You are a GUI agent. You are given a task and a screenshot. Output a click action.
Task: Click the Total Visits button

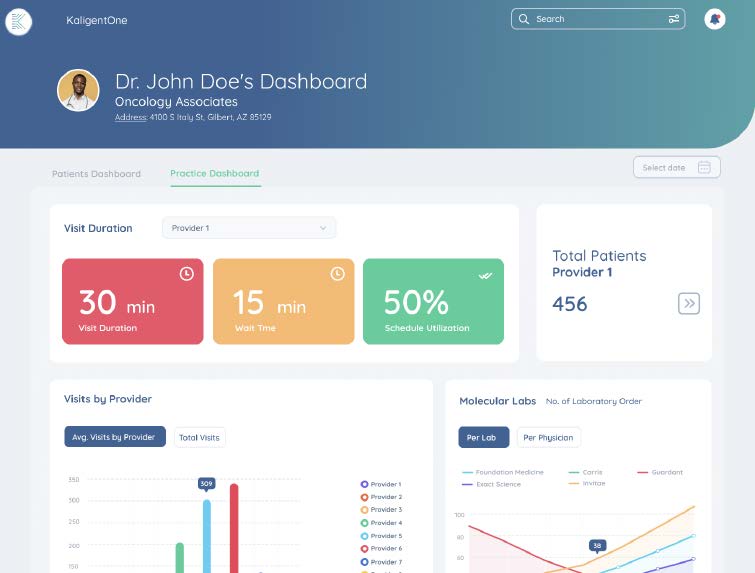click(198, 437)
